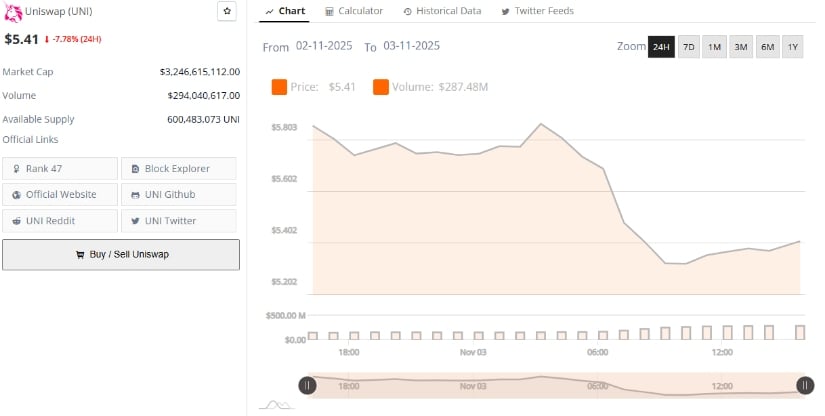Toggle the orange Price legend swatch
The image size is (825, 416).
click(279, 87)
